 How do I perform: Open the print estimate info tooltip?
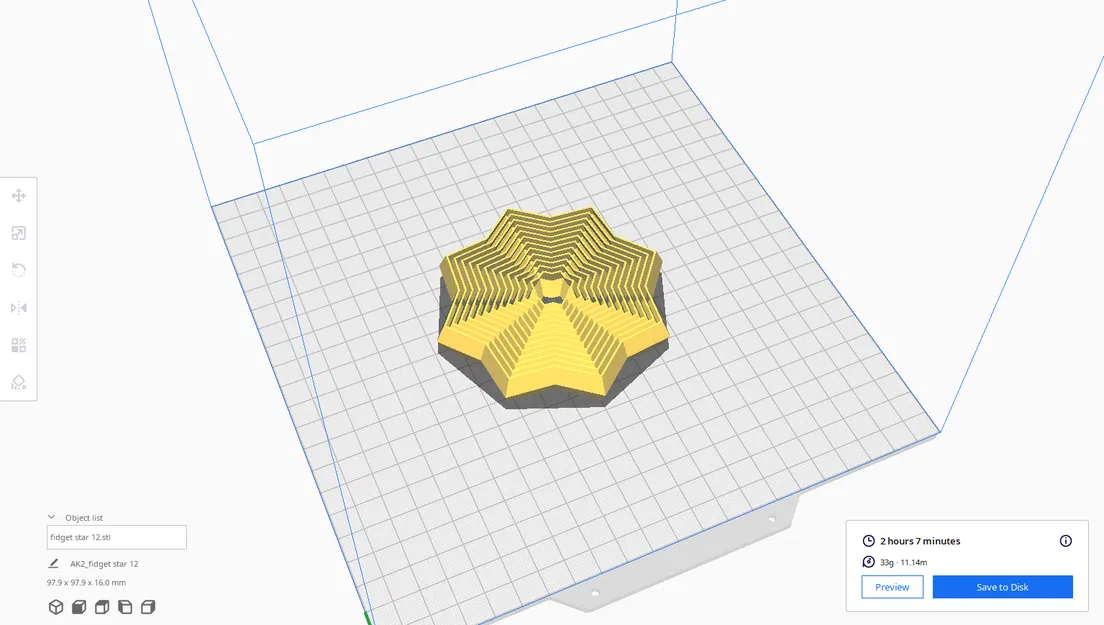1066,541
